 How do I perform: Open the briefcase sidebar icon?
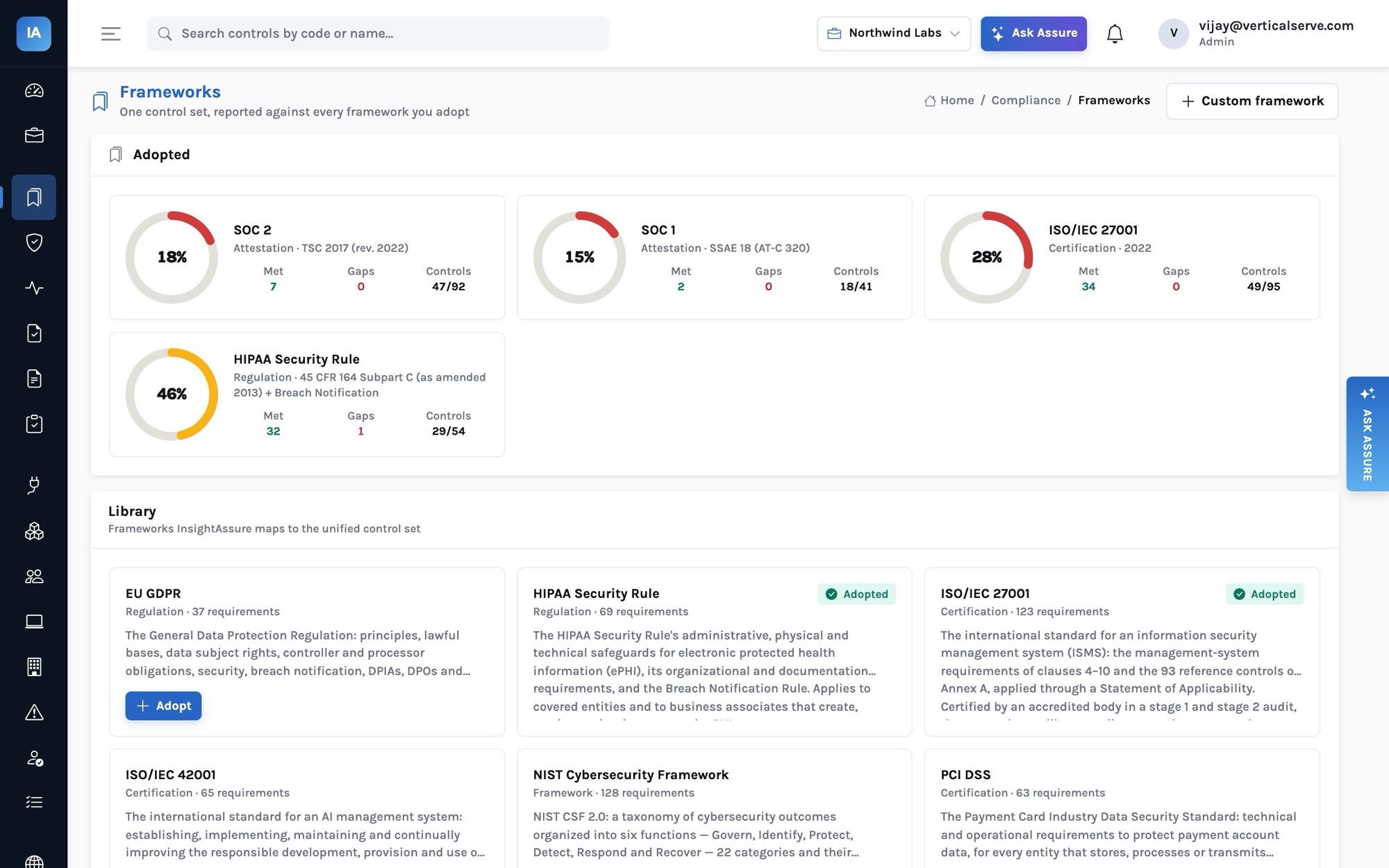pyautogui.click(x=34, y=135)
